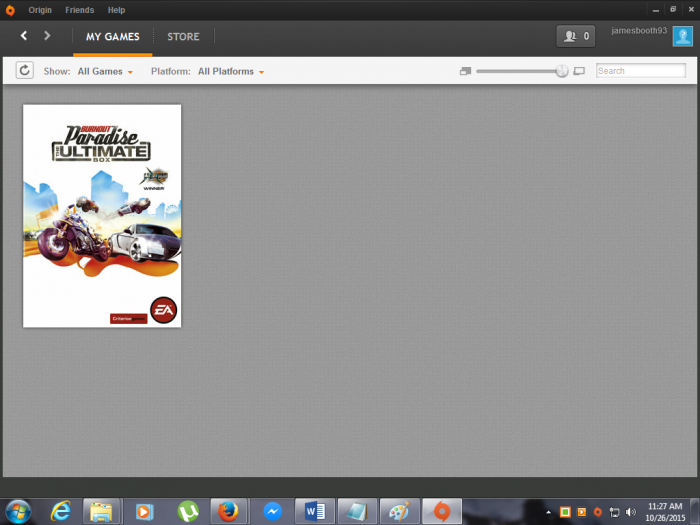Screen dimensions: 700x525
Task: Switch to the MY GAMES tab
Action: pos(112,37)
